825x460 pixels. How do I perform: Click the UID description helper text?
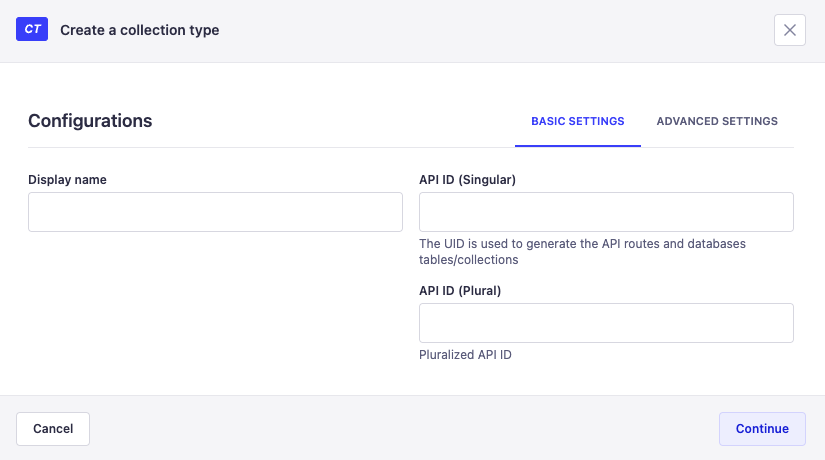[582, 251]
